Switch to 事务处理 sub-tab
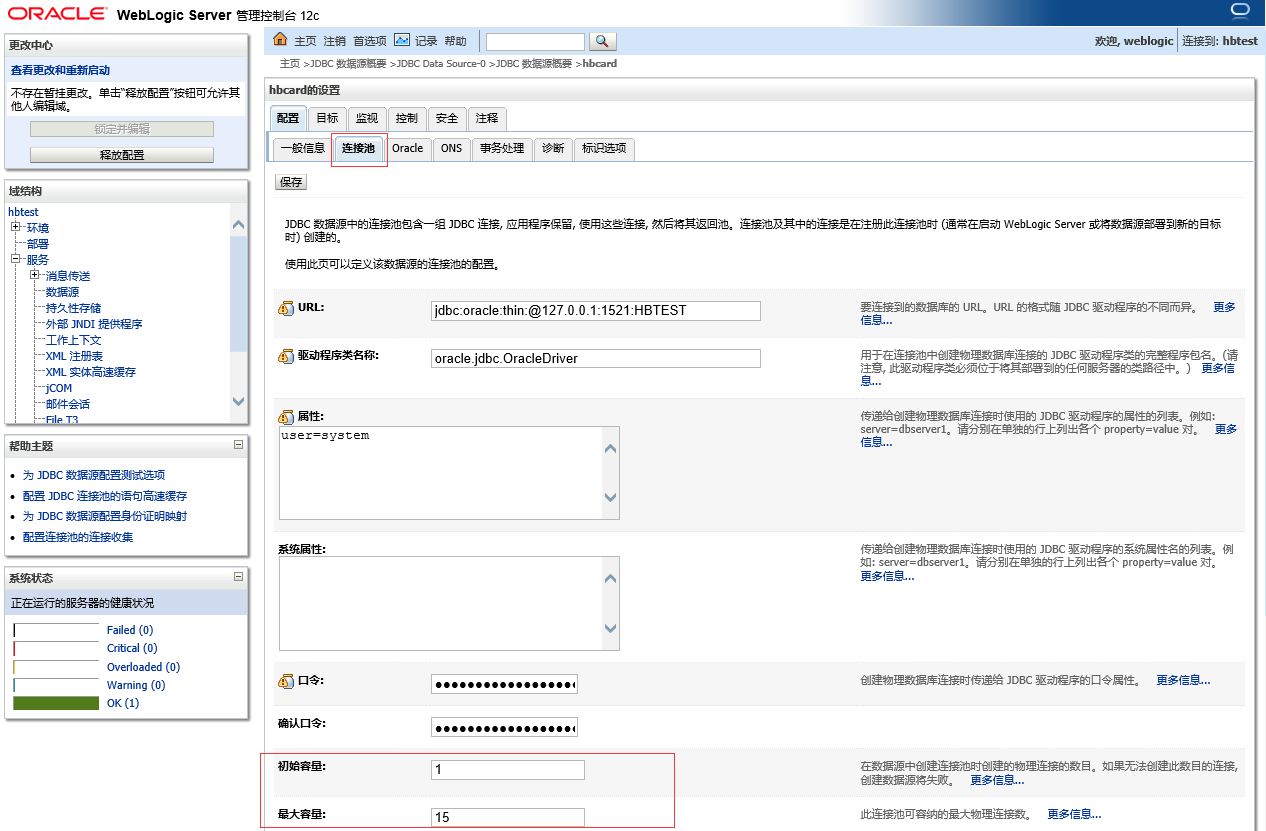Image resolution: width=1266 pixels, height=831 pixels. coord(502,148)
